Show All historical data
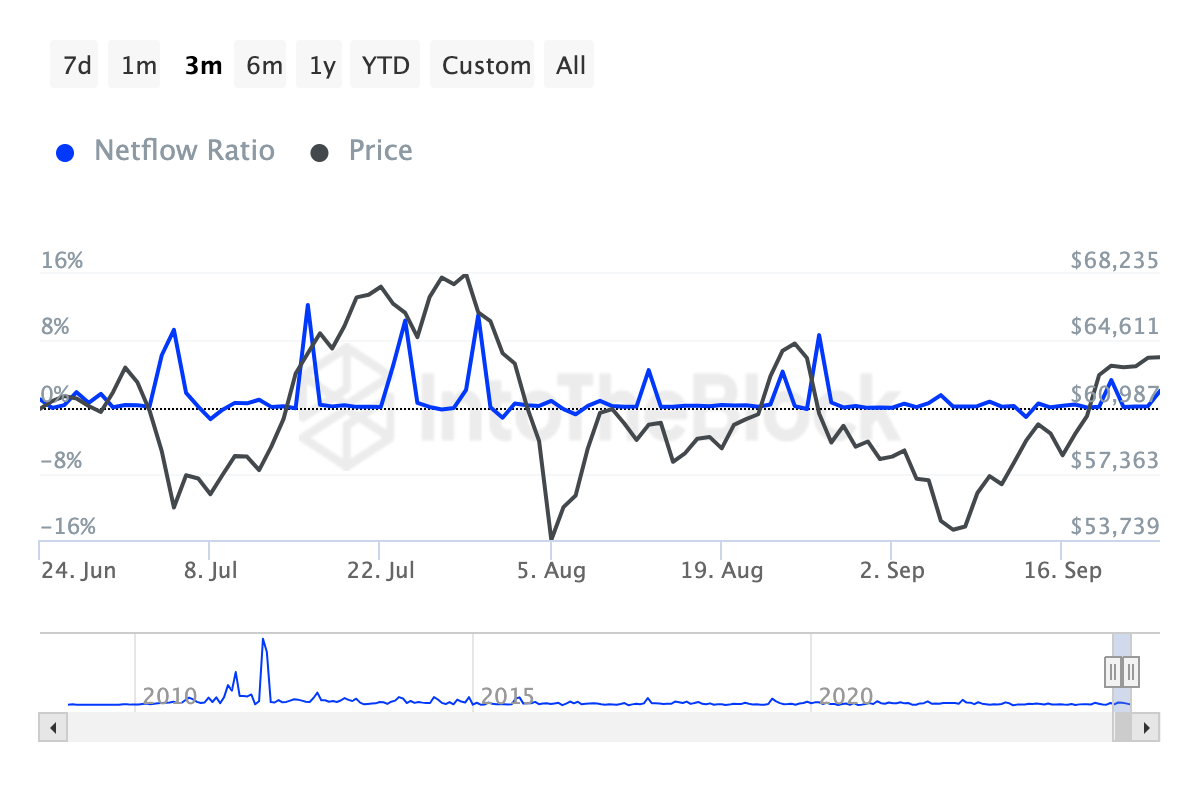Image resolution: width=1200 pixels, height=800 pixels. [x=571, y=65]
